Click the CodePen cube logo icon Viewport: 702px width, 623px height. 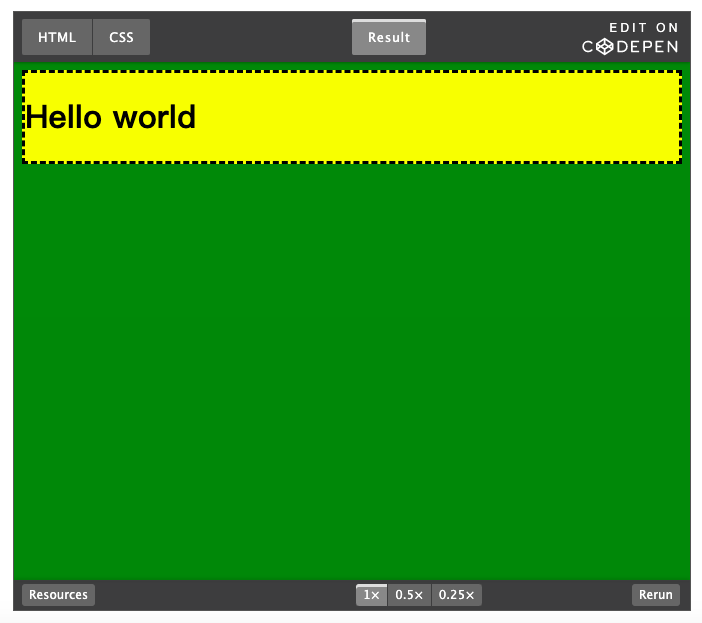coord(606,47)
